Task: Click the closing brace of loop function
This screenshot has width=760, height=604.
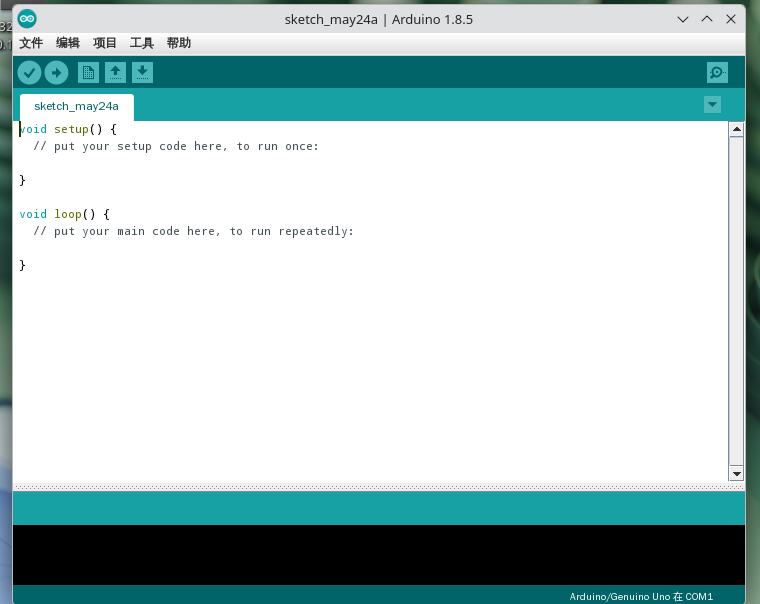Action: (x=22, y=265)
